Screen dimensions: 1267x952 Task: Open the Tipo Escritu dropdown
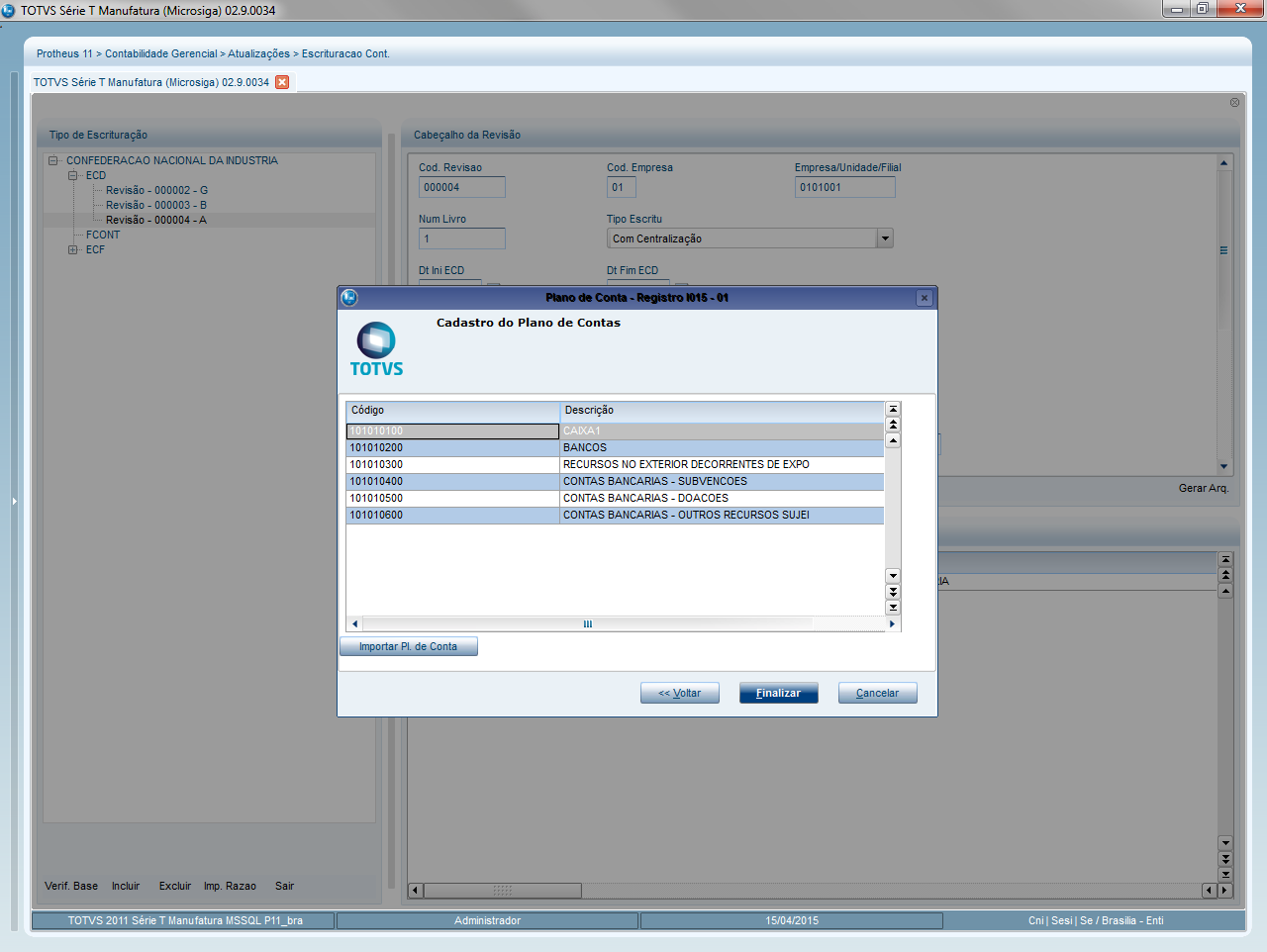[885, 238]
